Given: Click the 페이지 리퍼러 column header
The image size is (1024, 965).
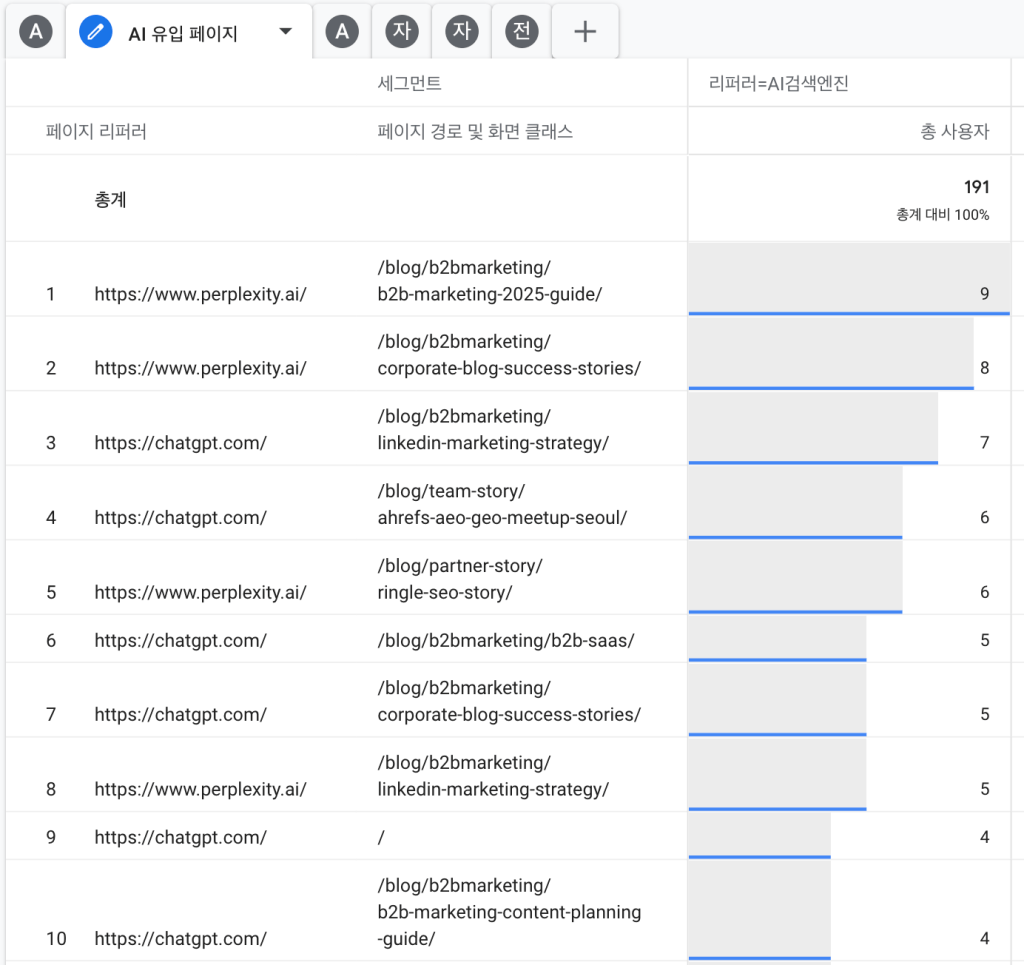Looking at the screenshot, I should 96,131.
